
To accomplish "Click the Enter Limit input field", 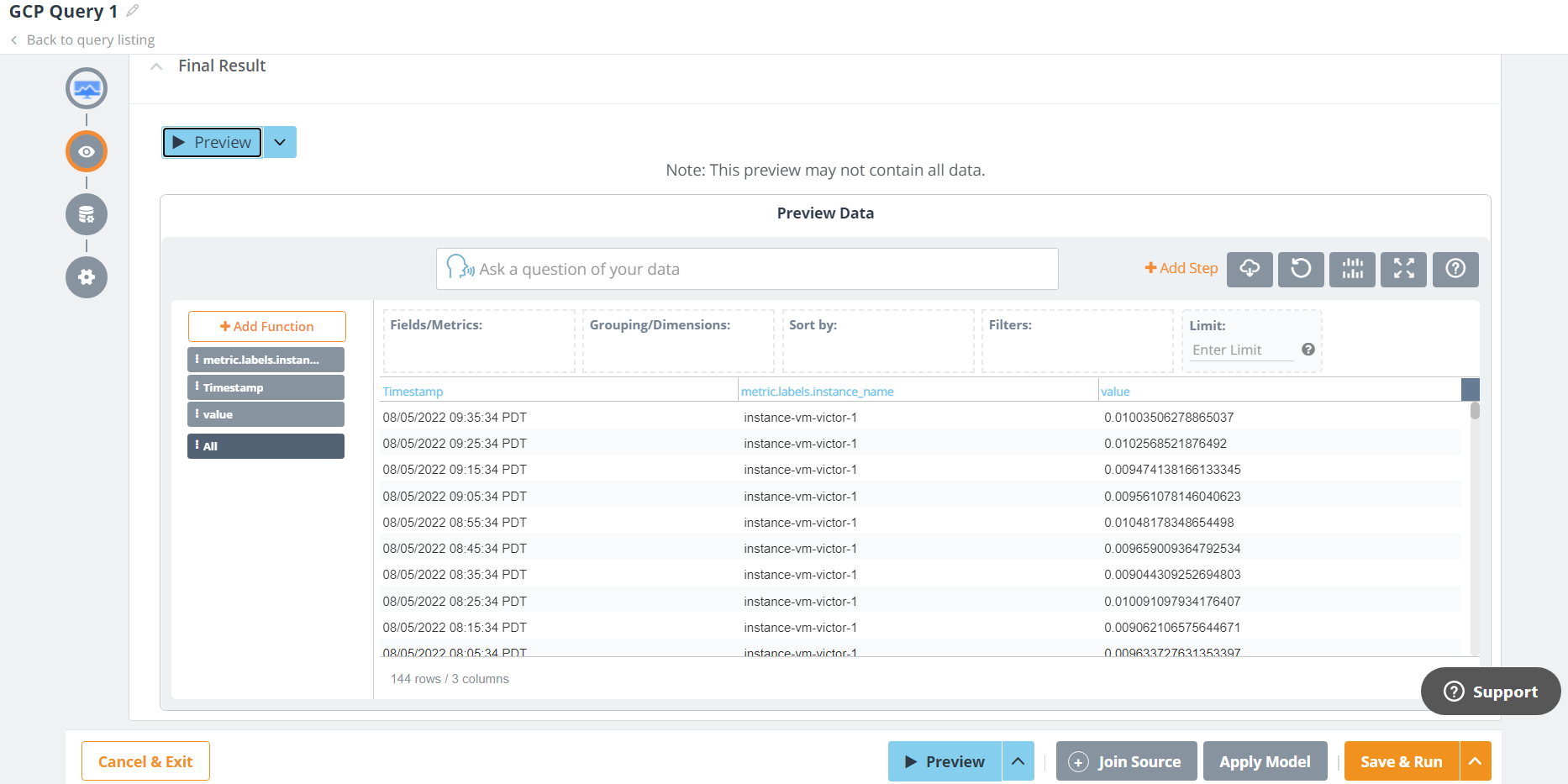I will coord(1240,350).
